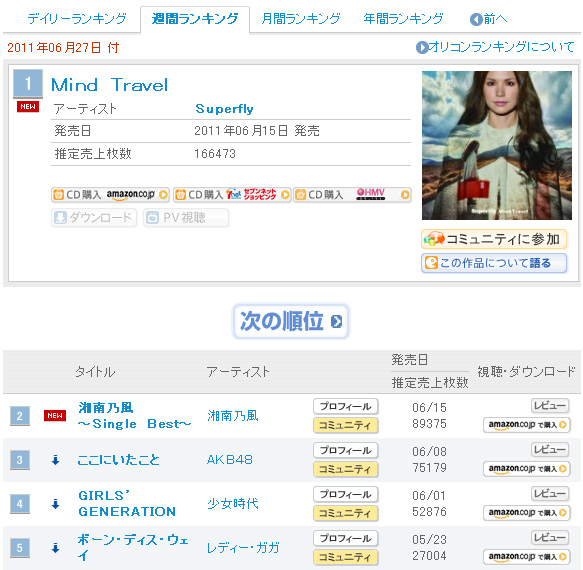This screenshot has width=583, height=570.
Task: Open プロフィール for 少女時代
Action: point(346,494)
